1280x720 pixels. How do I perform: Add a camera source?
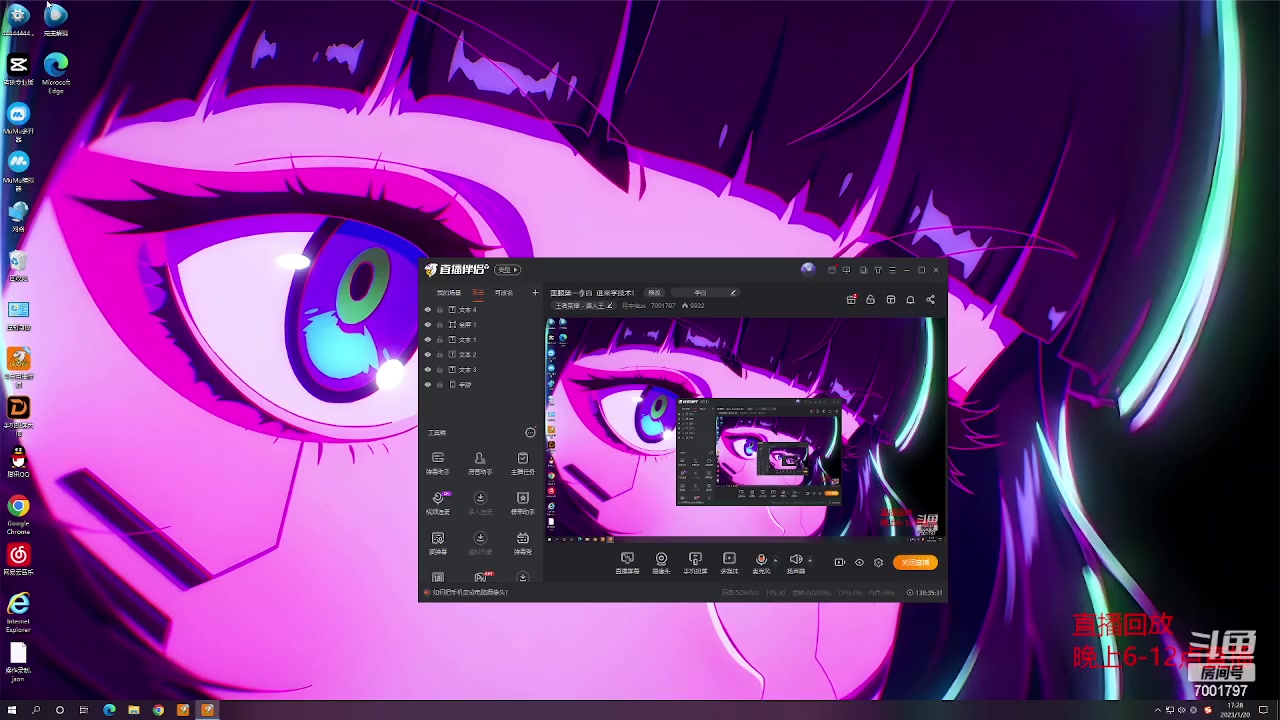pos(661,563)
